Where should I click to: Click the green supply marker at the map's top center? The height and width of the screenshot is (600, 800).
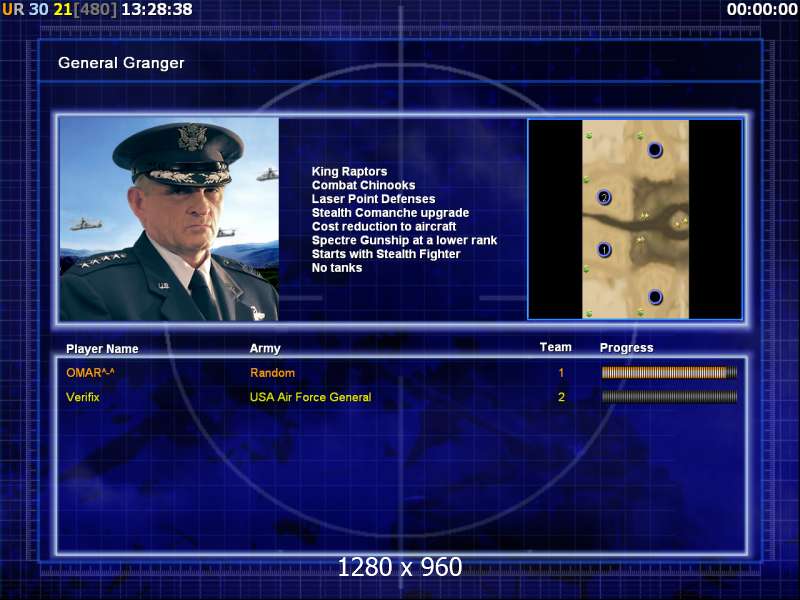click(x=640, y=135)
